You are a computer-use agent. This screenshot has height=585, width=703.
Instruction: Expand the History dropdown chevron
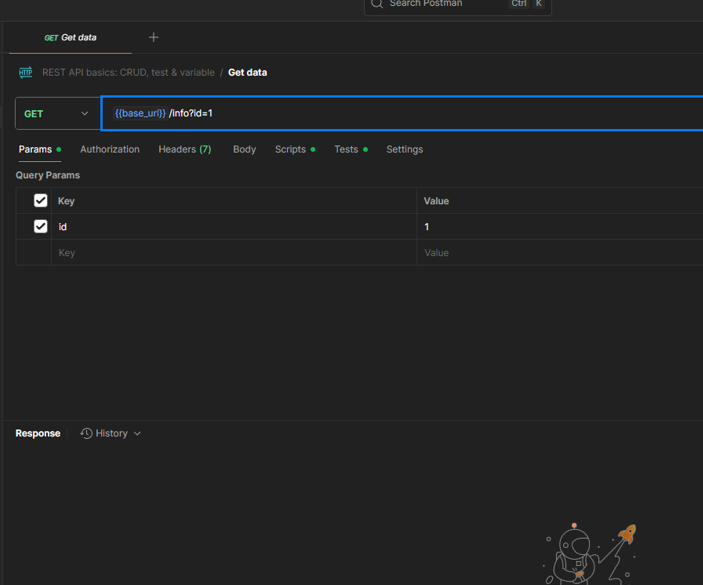137,434
